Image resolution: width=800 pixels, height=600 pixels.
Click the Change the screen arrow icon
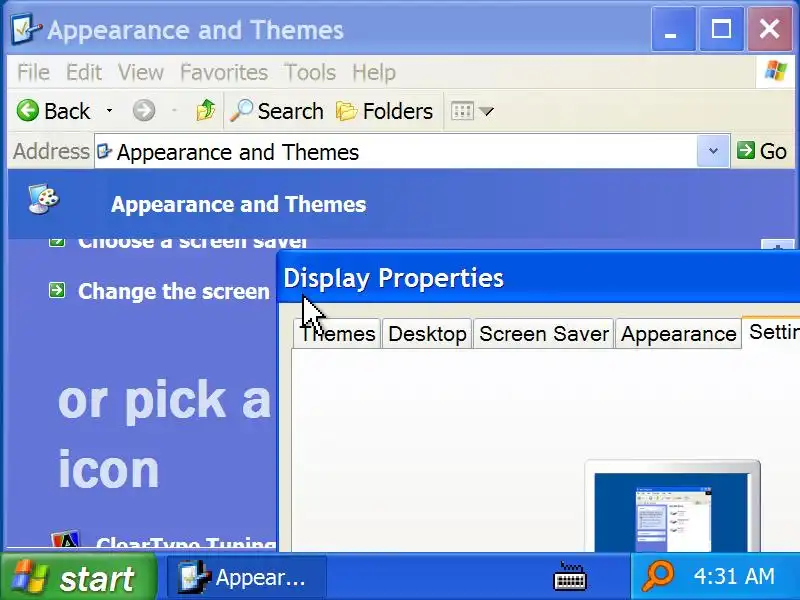57,290
